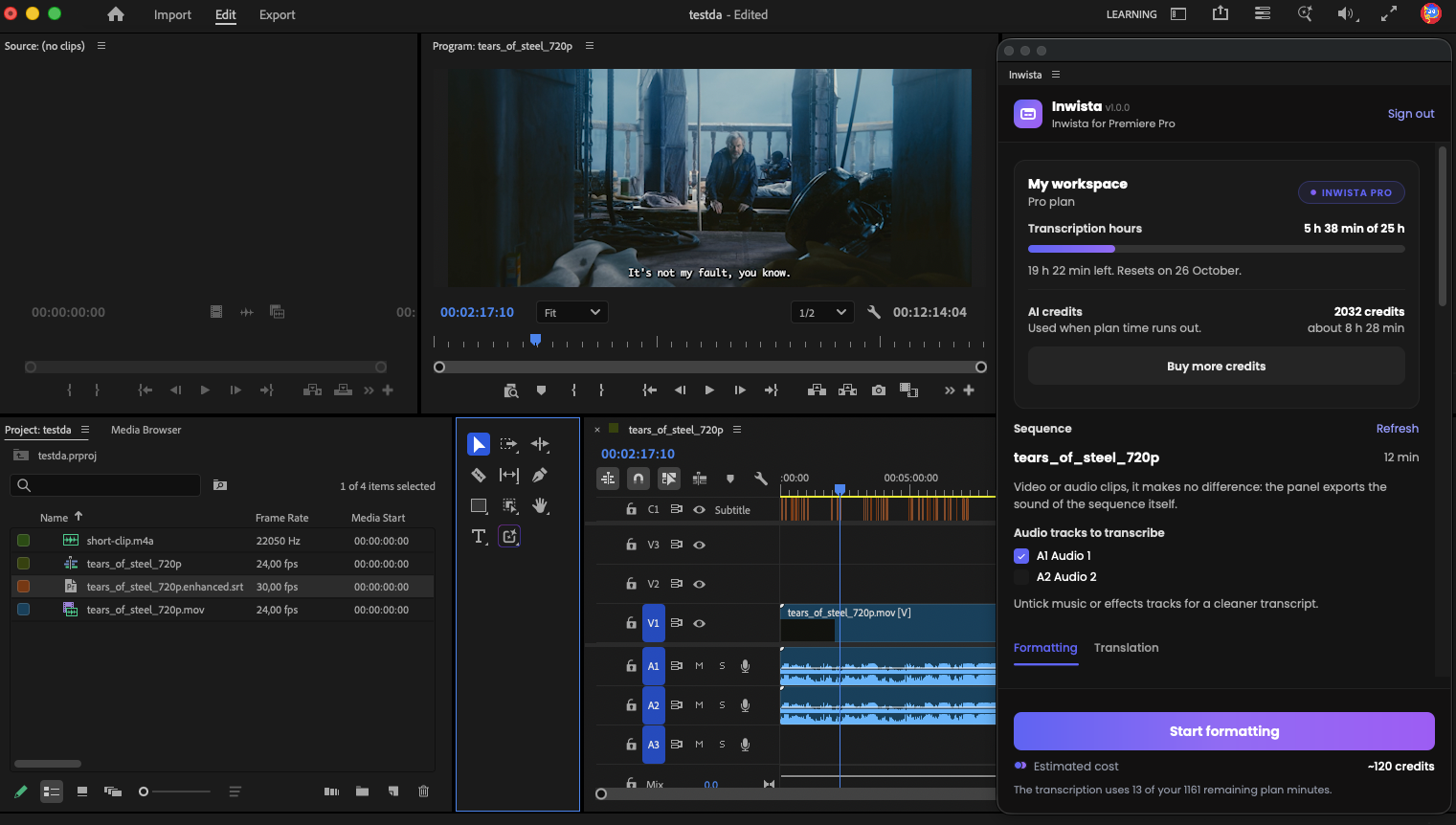Switch to the Translation tab
Screen dimensions: 1456x825
(x=1127, y=648)
